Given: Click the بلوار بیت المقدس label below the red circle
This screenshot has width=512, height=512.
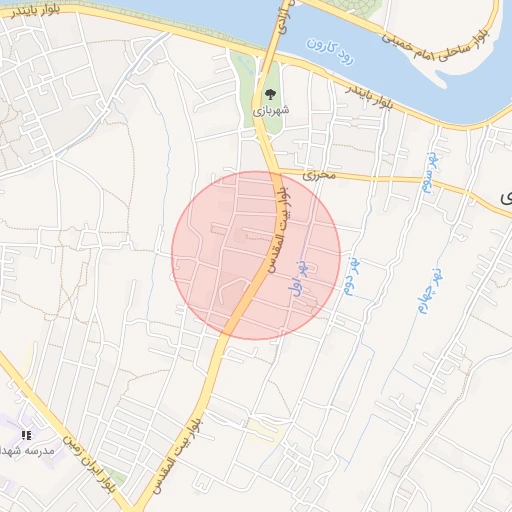Looking at the screenshot, I should [x=178, y=457].
